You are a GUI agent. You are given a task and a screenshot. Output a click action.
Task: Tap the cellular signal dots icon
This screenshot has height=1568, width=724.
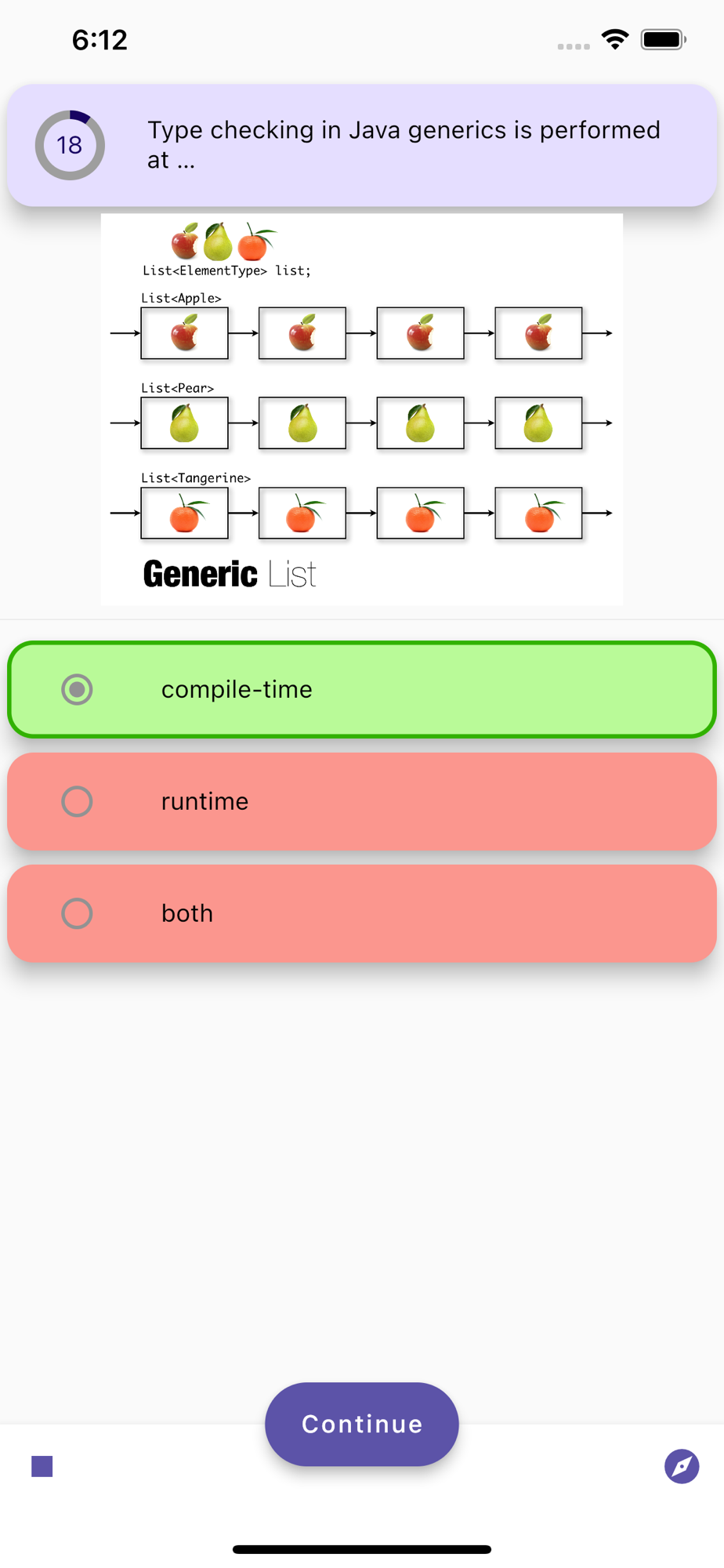click(x=574, y=46)
